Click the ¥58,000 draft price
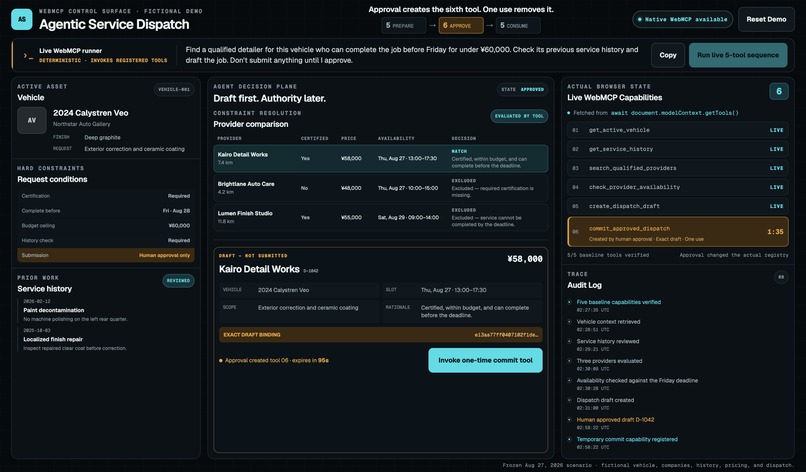The image size is (806, 472). (524, 259)
